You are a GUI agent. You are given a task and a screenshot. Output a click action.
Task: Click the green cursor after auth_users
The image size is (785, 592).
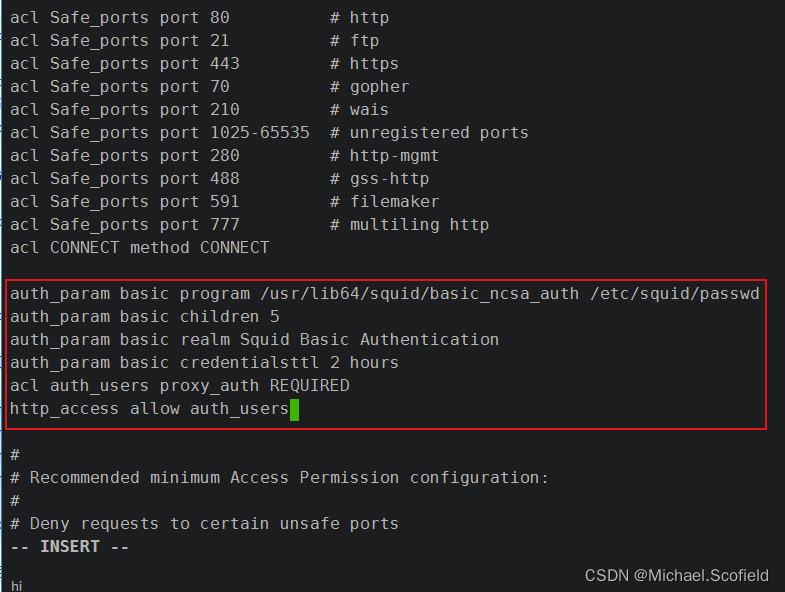(295, 409)
